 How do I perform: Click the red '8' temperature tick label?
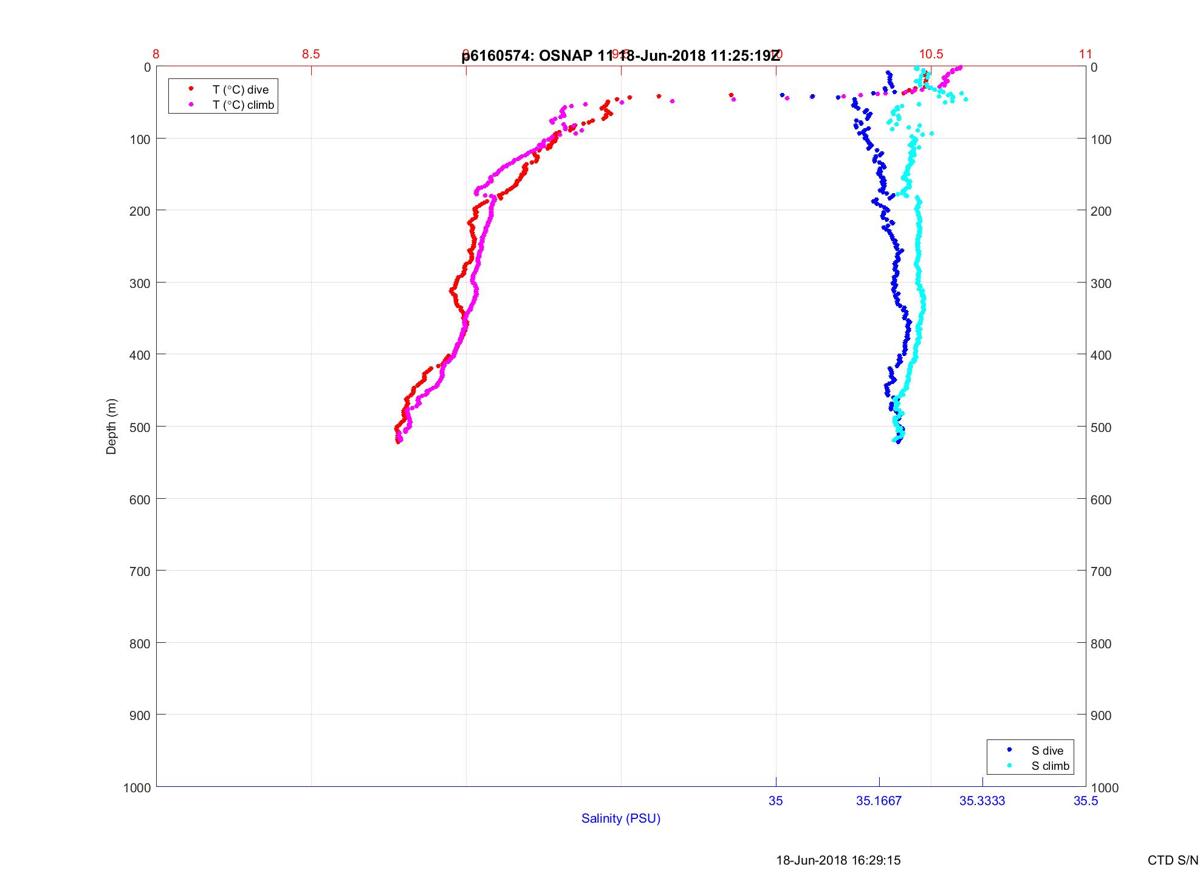(156, 54)
